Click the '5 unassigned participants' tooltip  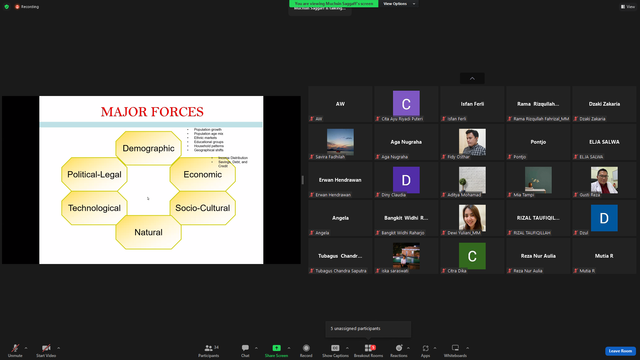(x=368, y=329)
